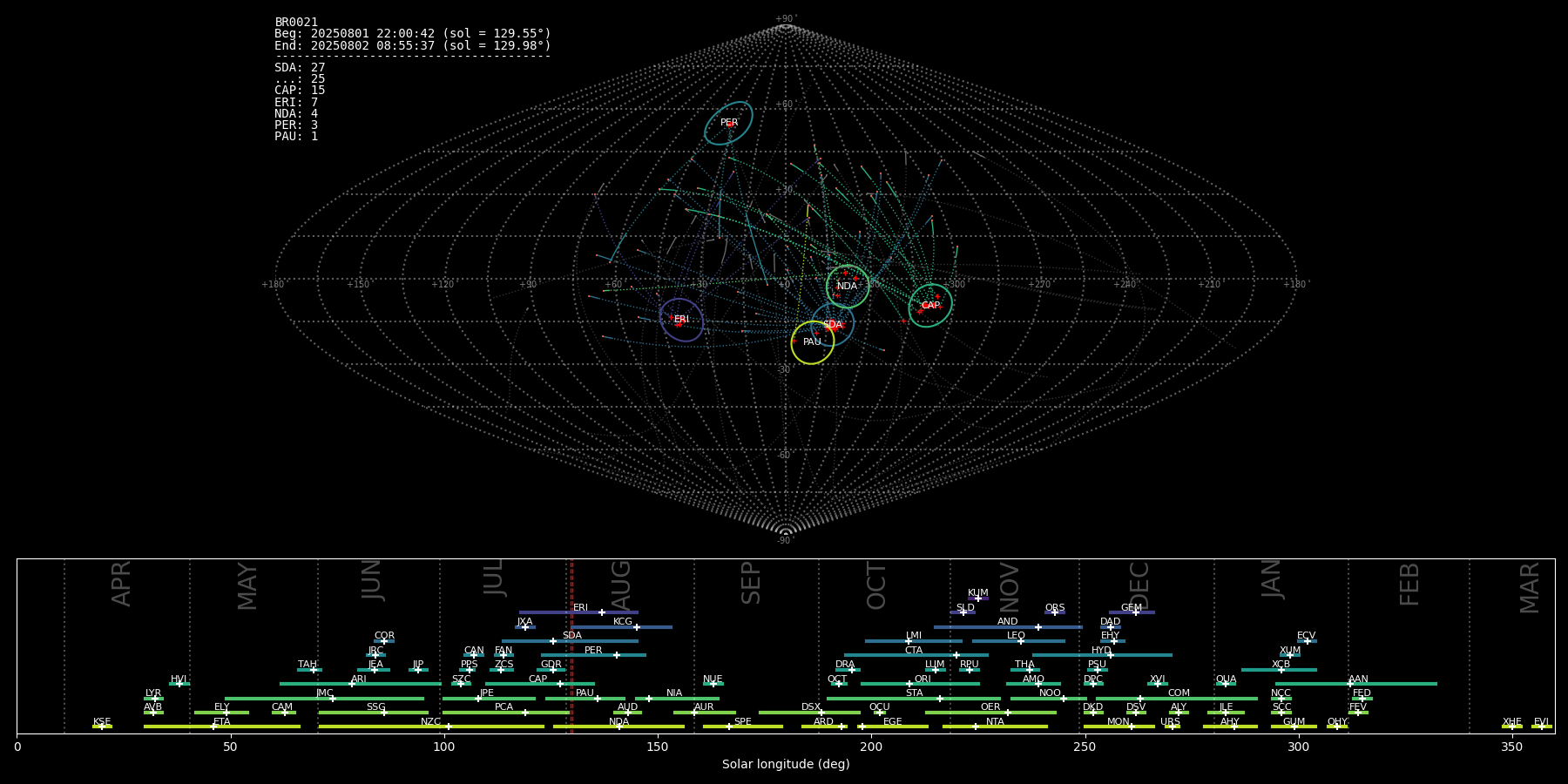Click the 'PER: 3' legend count
Screen dimensions: 1568x784
point(296,125)
